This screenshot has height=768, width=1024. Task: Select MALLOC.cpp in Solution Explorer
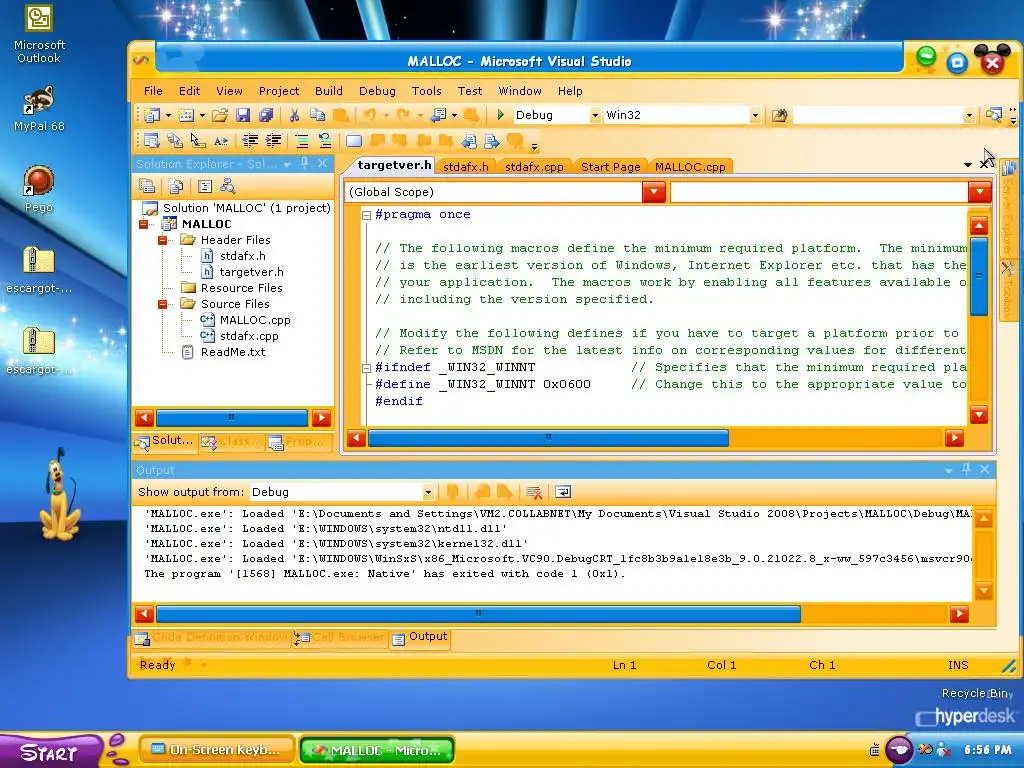click(255, 320)
